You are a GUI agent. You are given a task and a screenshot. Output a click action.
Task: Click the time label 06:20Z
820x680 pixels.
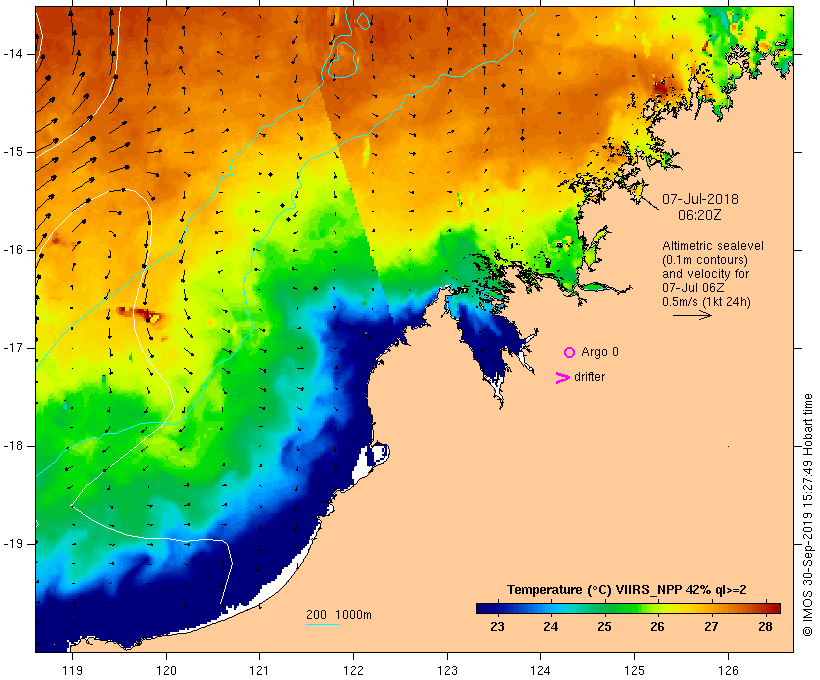[700, 215]
